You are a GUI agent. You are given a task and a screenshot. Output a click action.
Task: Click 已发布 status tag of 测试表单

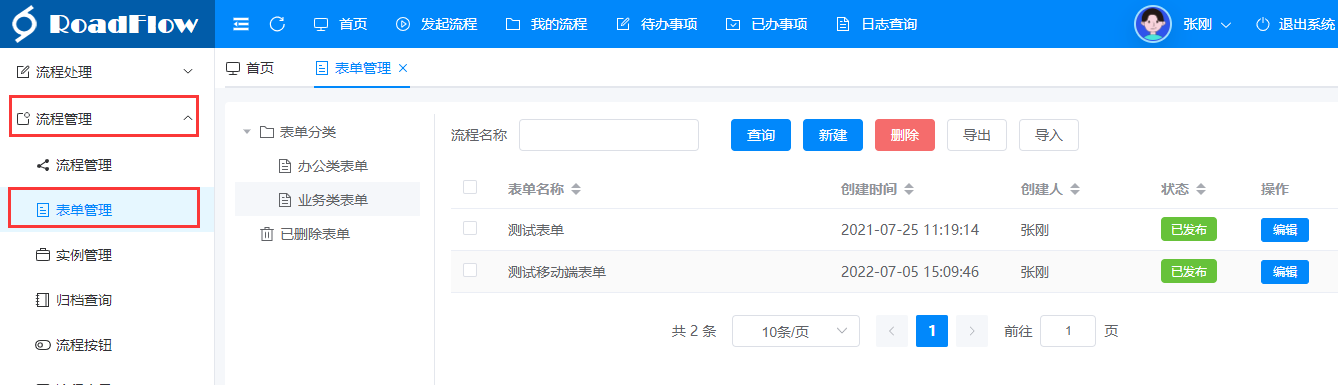point(1189,230)
